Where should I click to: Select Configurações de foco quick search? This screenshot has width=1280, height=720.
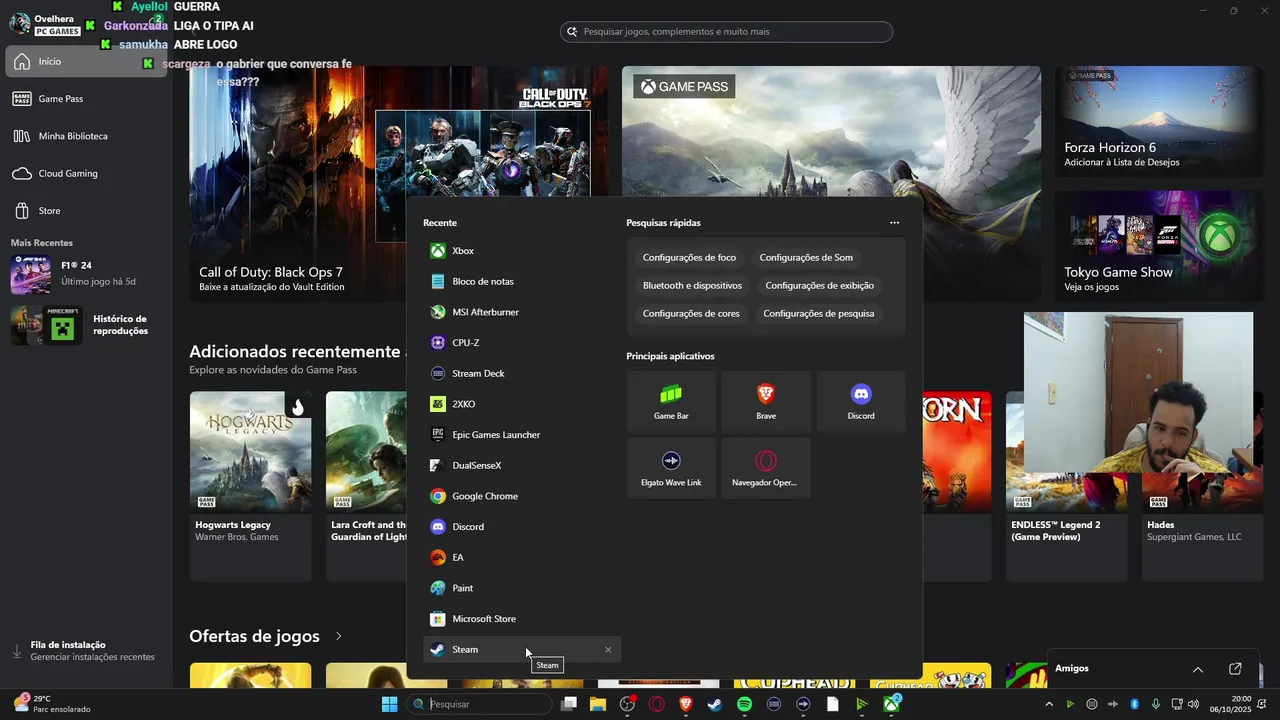tap(689, 258)
